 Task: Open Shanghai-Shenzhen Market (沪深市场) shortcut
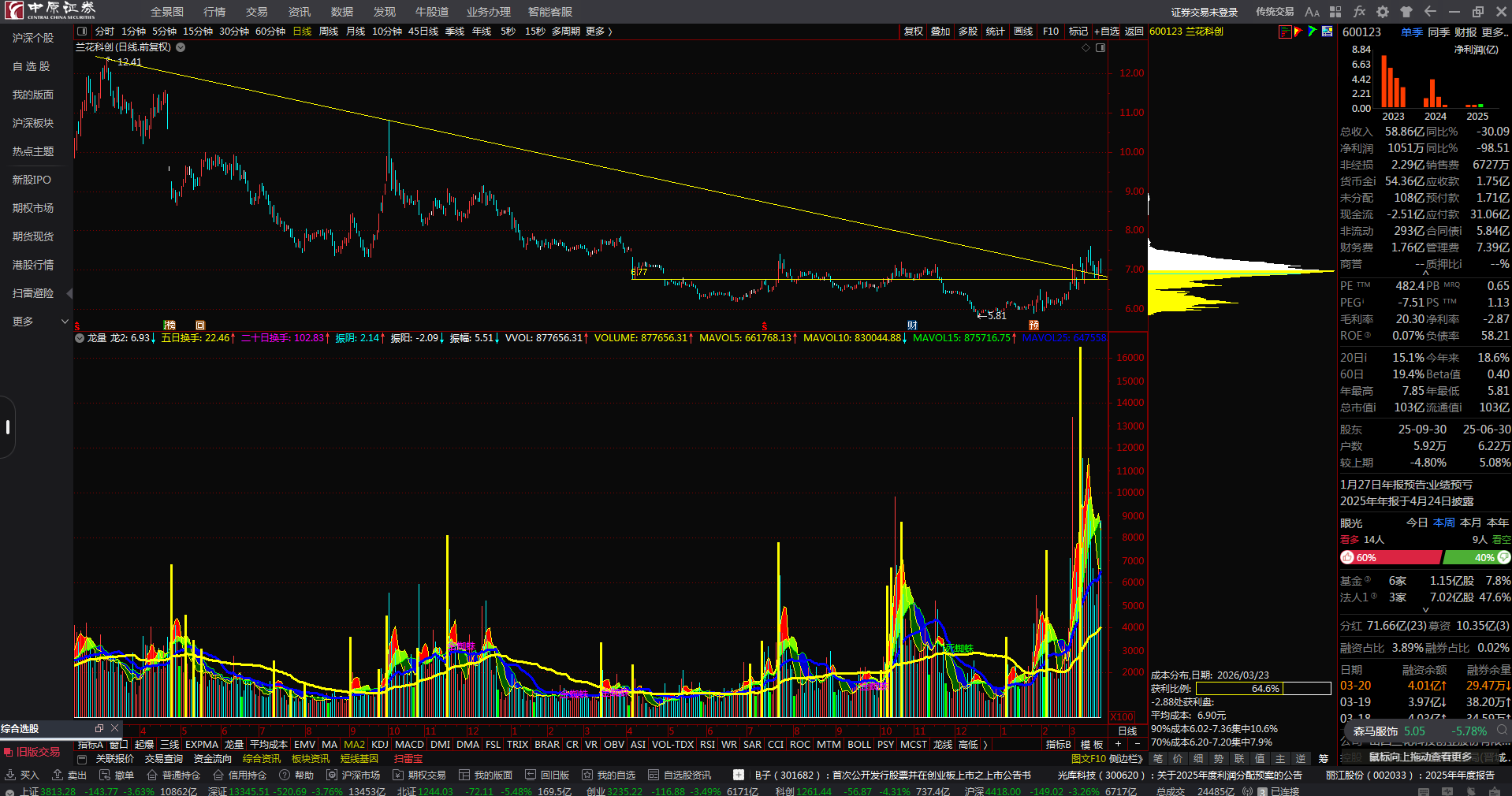(x=353, y=776)
